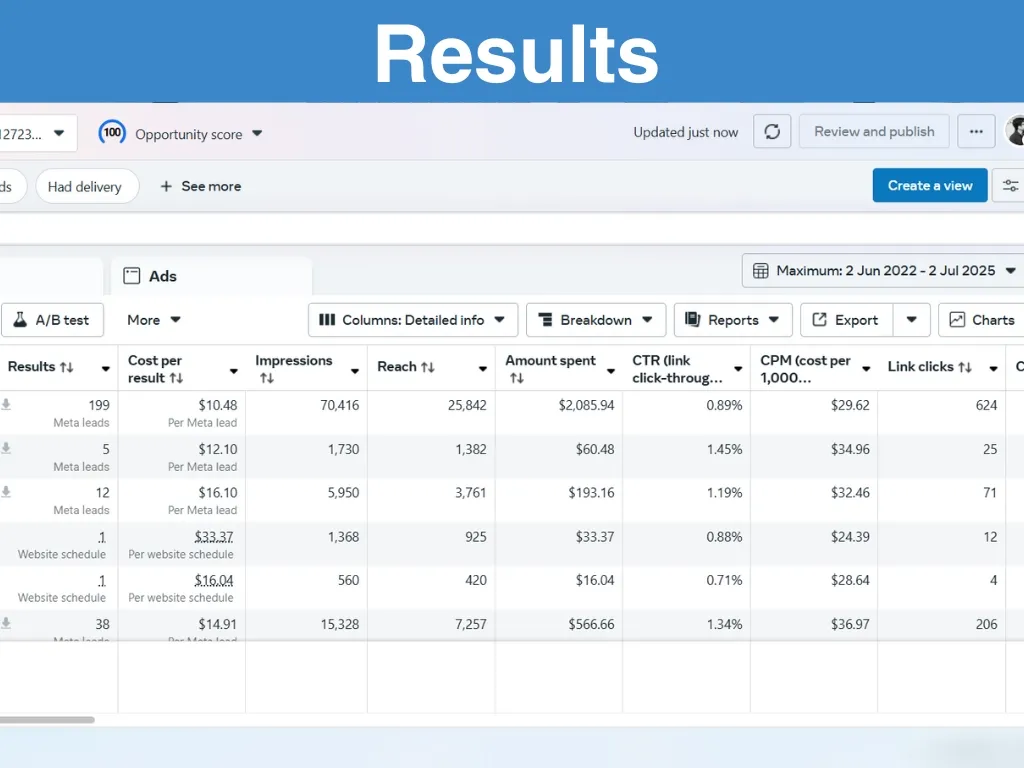Viewport: 1024px width, 768px height.
Task: Click the A/B test button
Action: tap(52, 320)
